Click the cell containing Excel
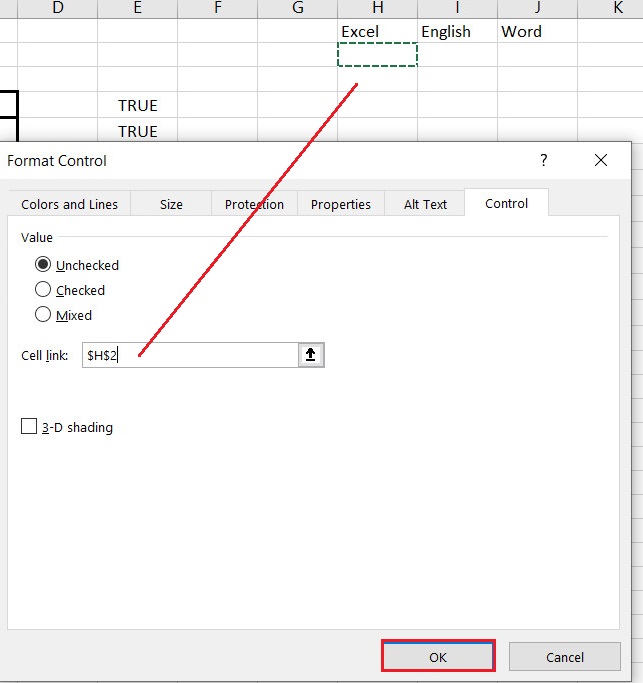The height and width of the screenshot is (683, 643). coord(378,31)
